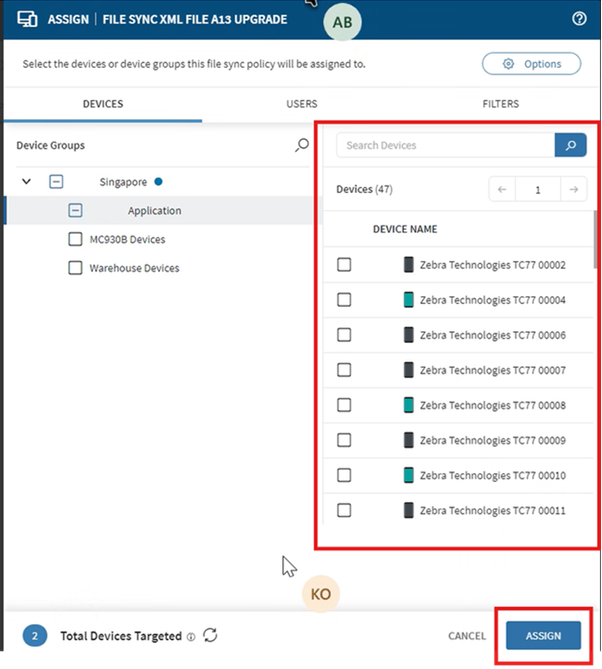Screen dimensions: 602x669
Task: Click the device icon for TC77 00011
Action: 408,510
